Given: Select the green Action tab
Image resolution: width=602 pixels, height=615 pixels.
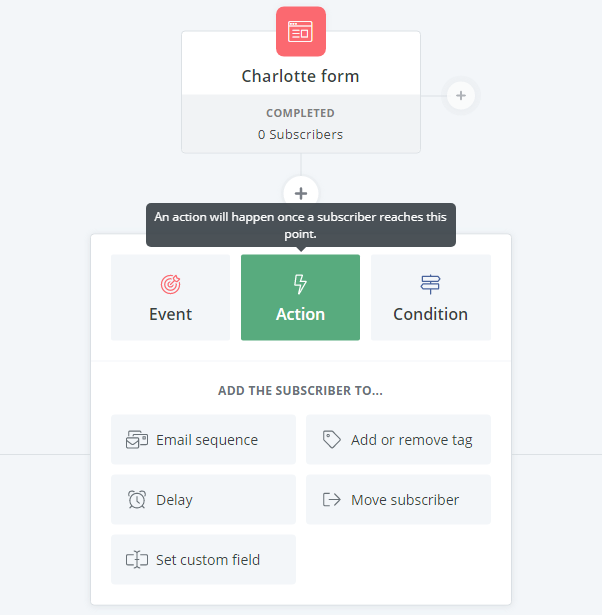Looking at the screenshot, I should (301, 298).
